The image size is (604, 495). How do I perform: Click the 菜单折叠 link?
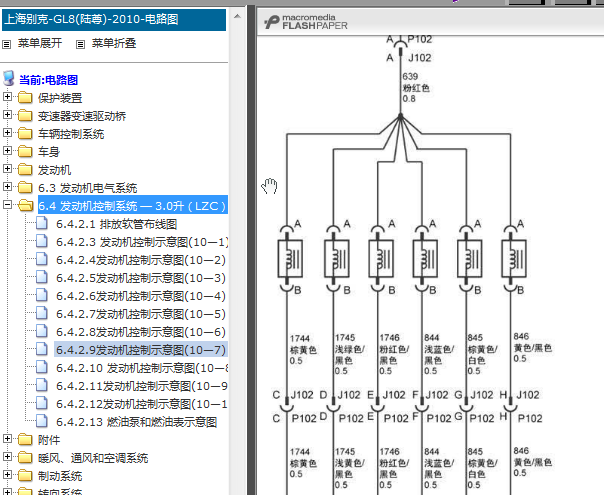click(114, 43)
